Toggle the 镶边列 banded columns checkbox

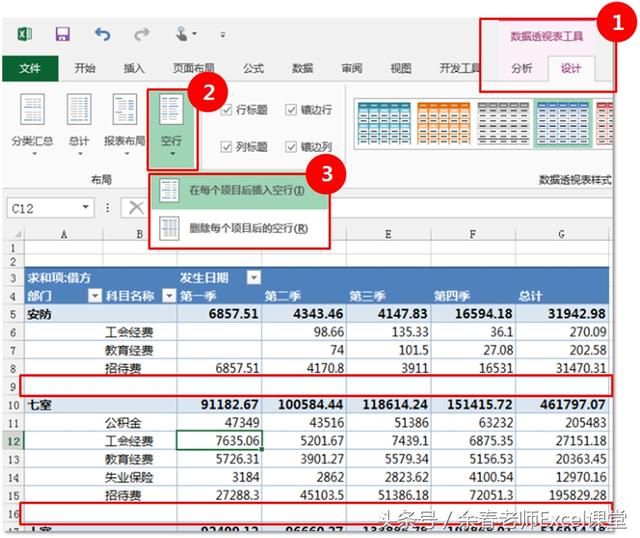coord(291,147)
